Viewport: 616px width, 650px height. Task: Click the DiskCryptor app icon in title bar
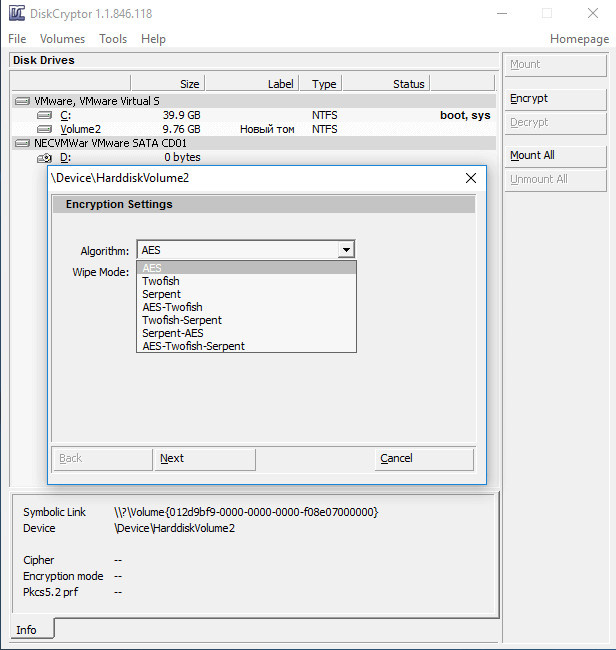pyautogui.click(x=17, y=13)
